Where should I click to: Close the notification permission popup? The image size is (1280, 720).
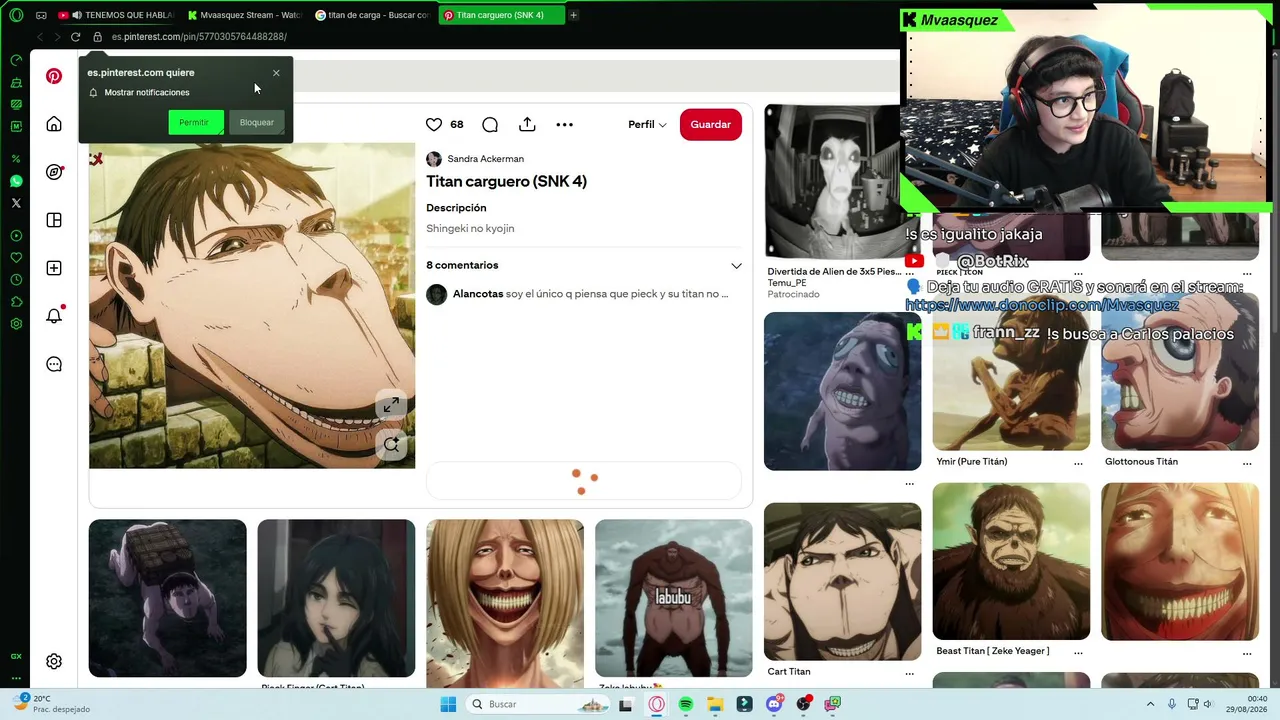pyautogui.click(x=276, y=73)
